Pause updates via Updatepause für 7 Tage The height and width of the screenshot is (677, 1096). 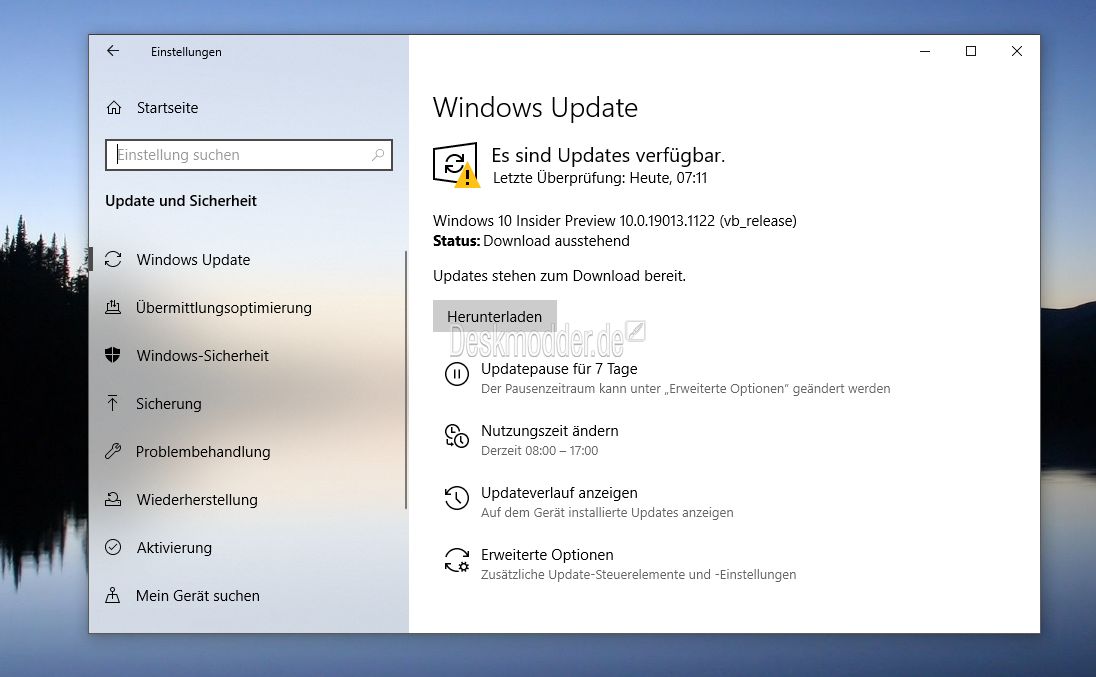click(x=559, y=368)
